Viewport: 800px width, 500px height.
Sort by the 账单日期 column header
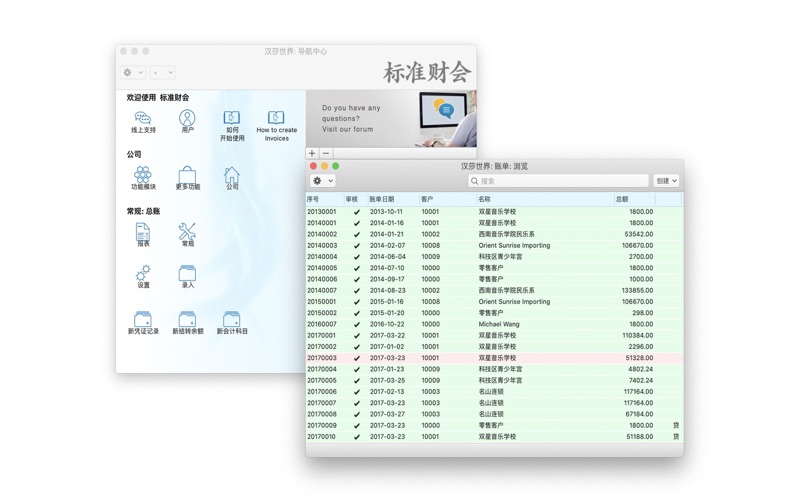(x=390, y=199)
